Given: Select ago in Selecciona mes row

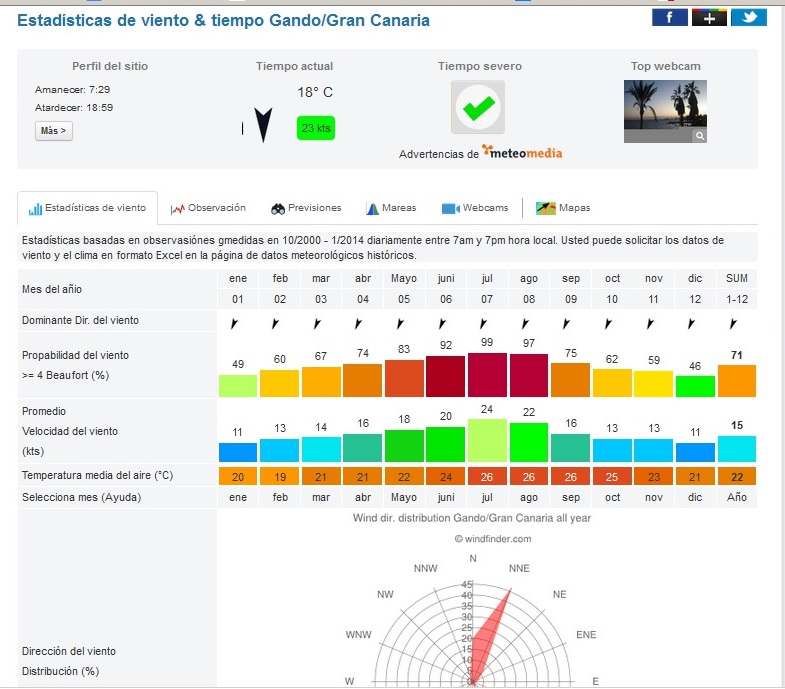Looking at the screenshot, I should coord(529,497).
